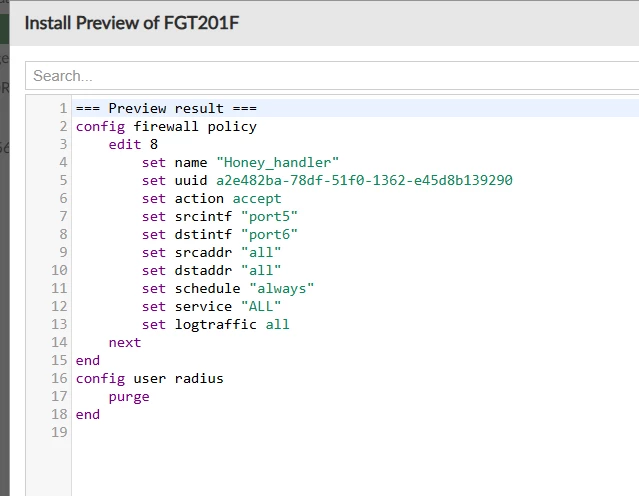
Task: Click the srcintf port5 value
Action: (x=269, y=216)
